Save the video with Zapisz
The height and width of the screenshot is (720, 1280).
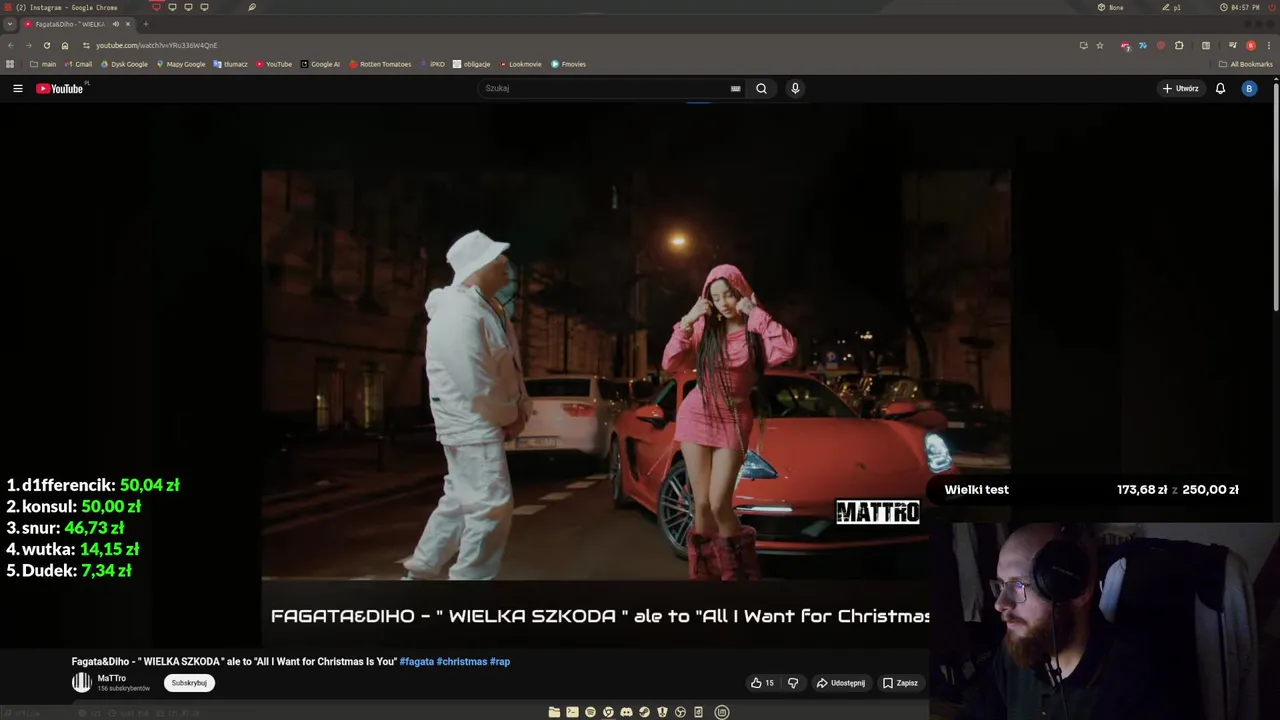point(900,683)
